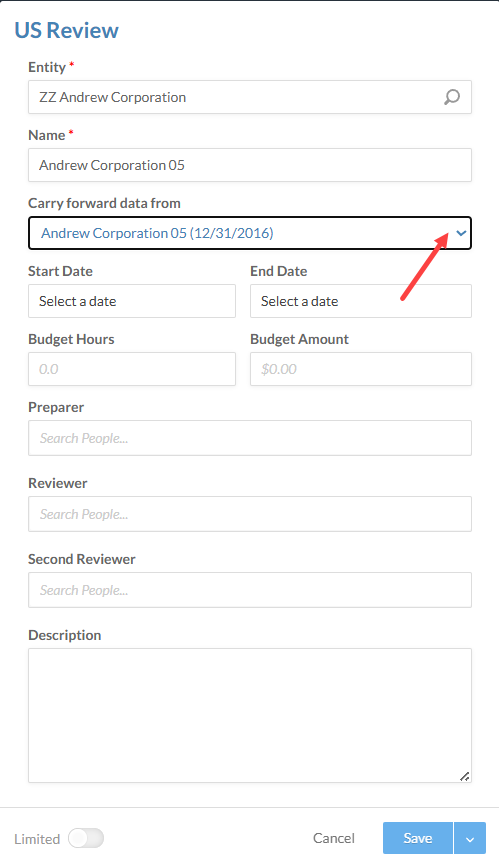The height and width of the screenshot is (864, 499).
Task: Click the Budget Hours input field
Action: click(132, 369)
